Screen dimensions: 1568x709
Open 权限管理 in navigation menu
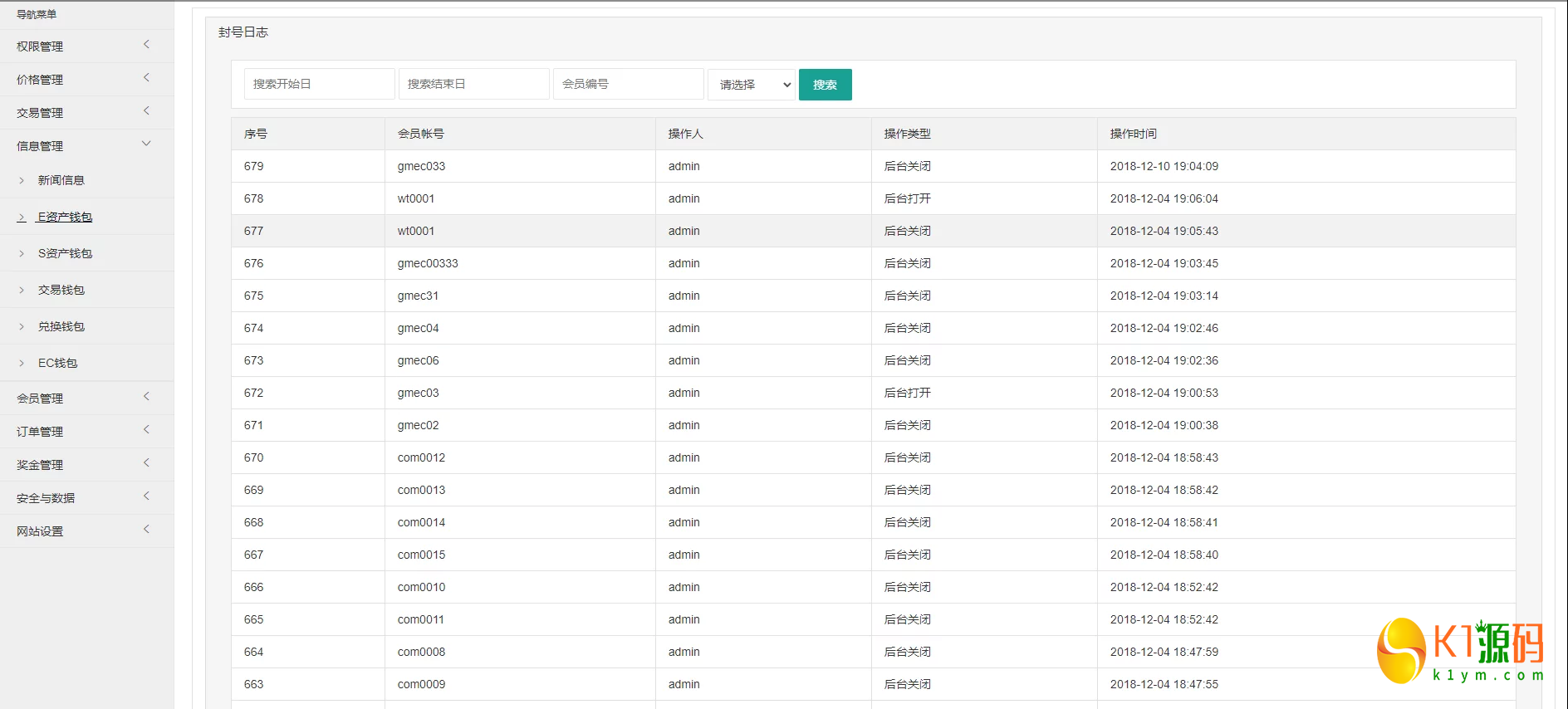40,46
